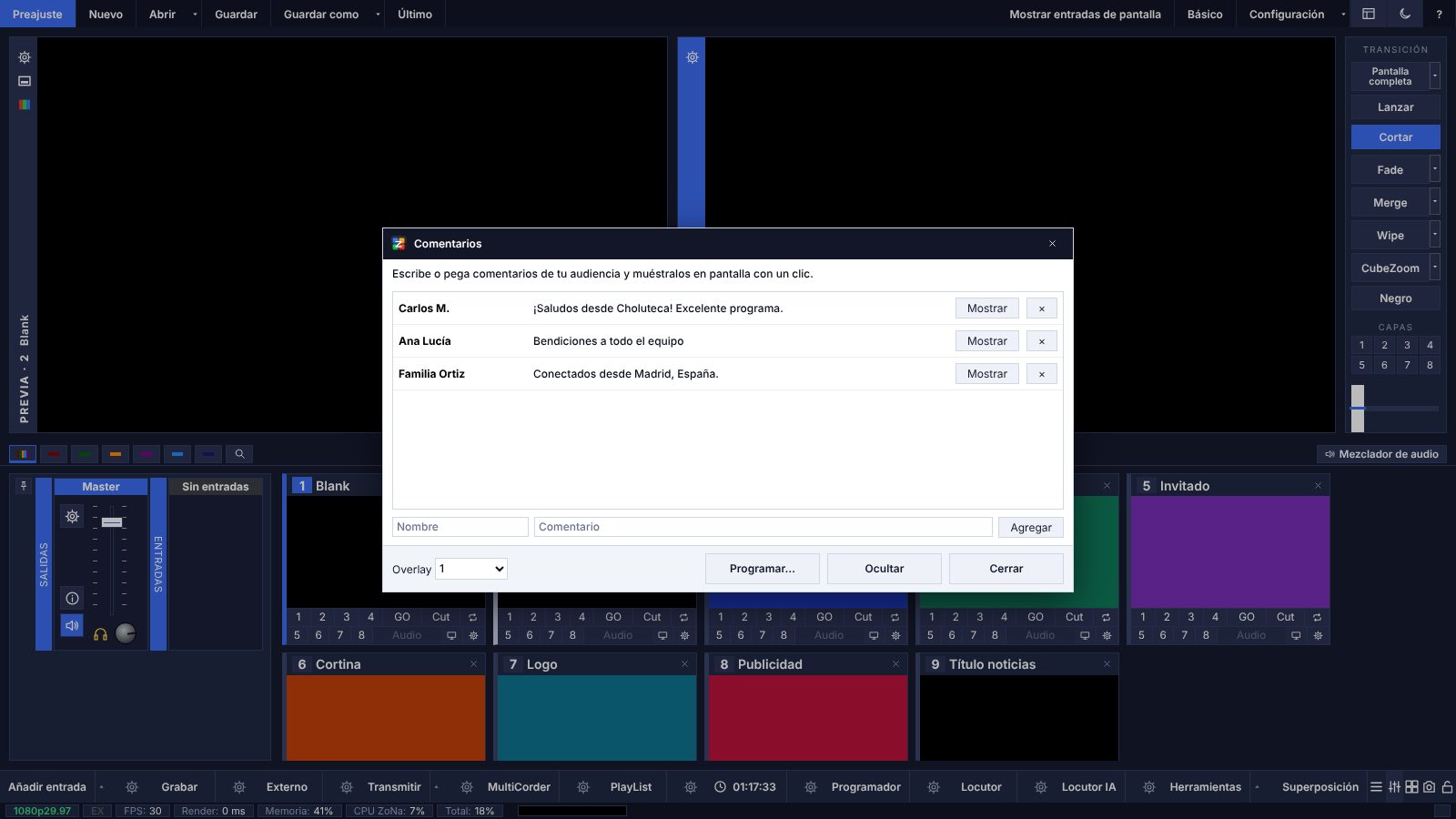
Task: Open the list view icon in bottom bar
Action: (x=1376, y=787)
